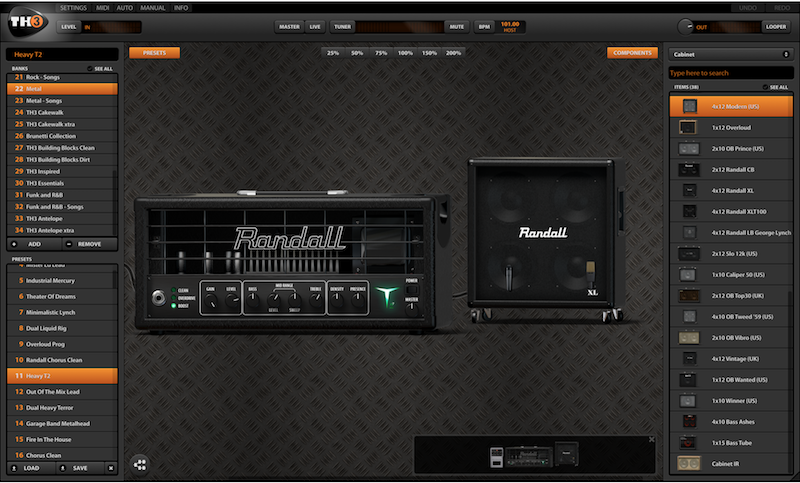Click the amp Treble knob
Image resolution: width=800 pixels, height=483 pixels.
[315, 300]
